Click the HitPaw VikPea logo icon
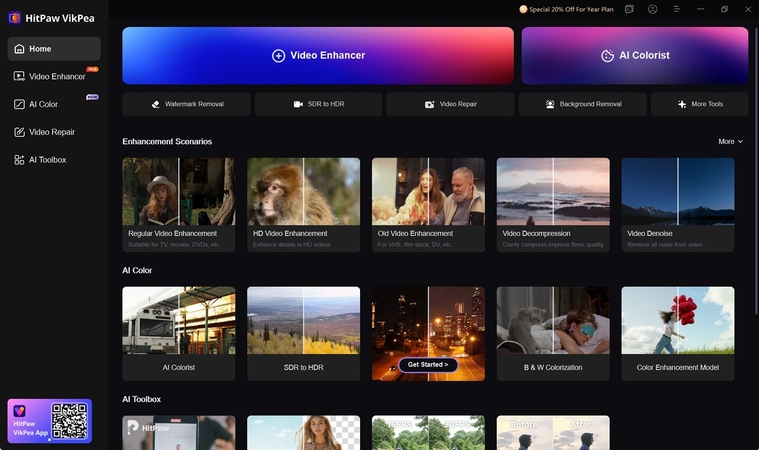The image size is (759, 450). pos(14,18)
